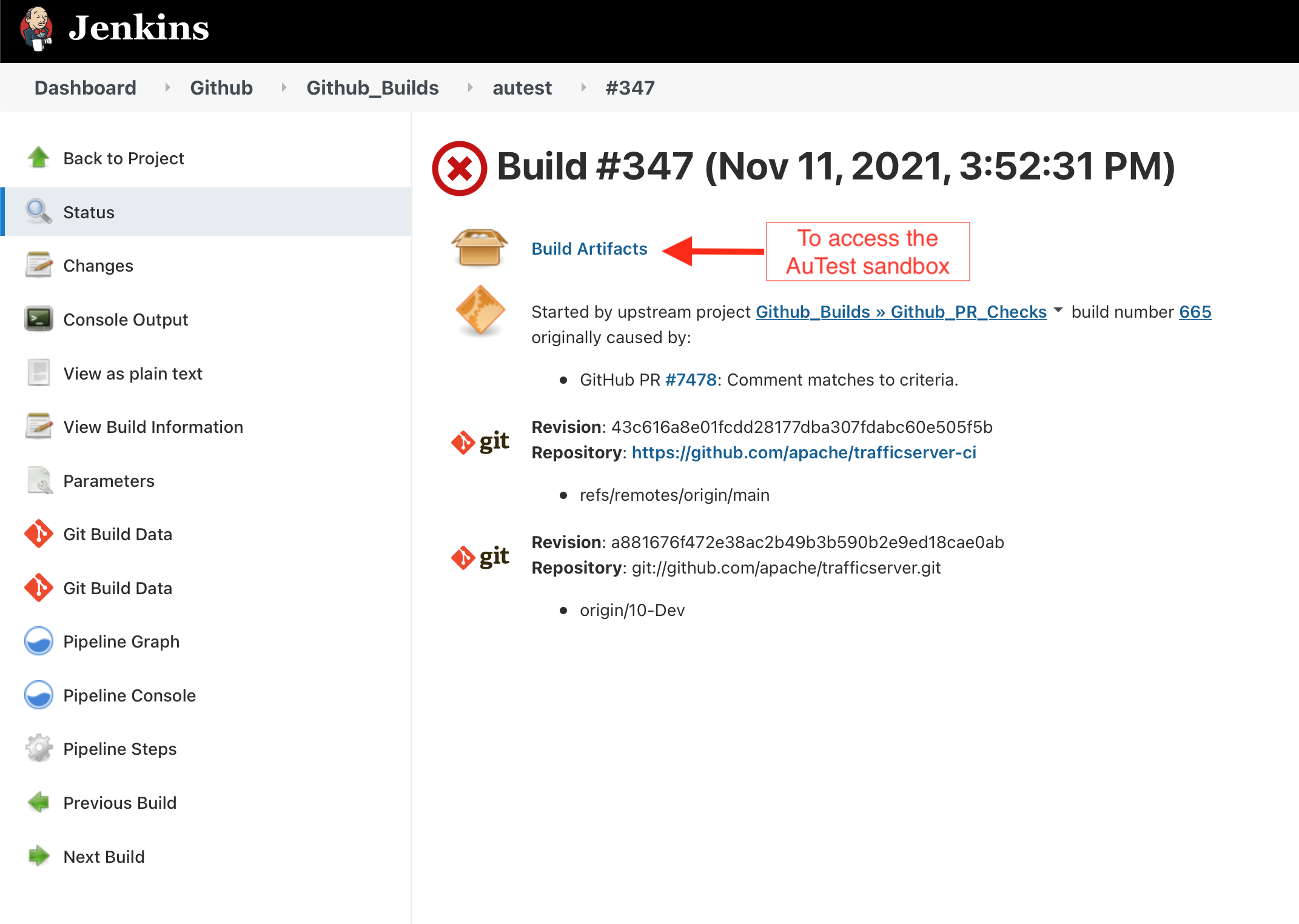Navigate to Github breadcrumb
The width and height of the screenshot is (1299, 924).
tap(221, 87)
